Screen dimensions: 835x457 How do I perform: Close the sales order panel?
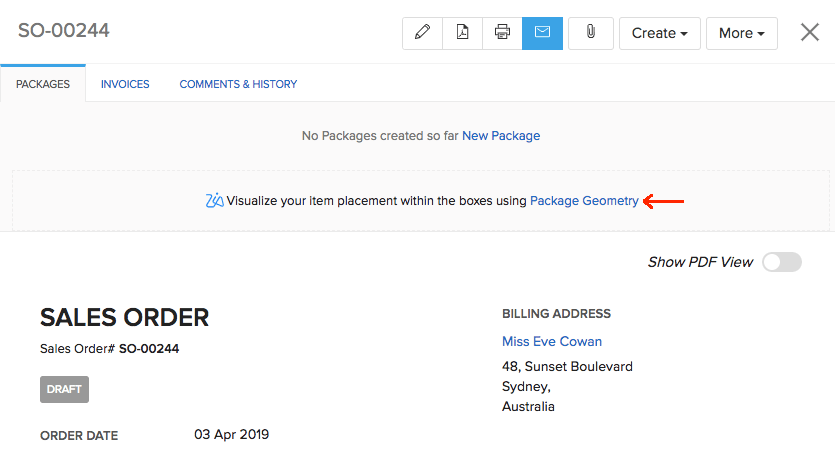(x=810, y=32)
